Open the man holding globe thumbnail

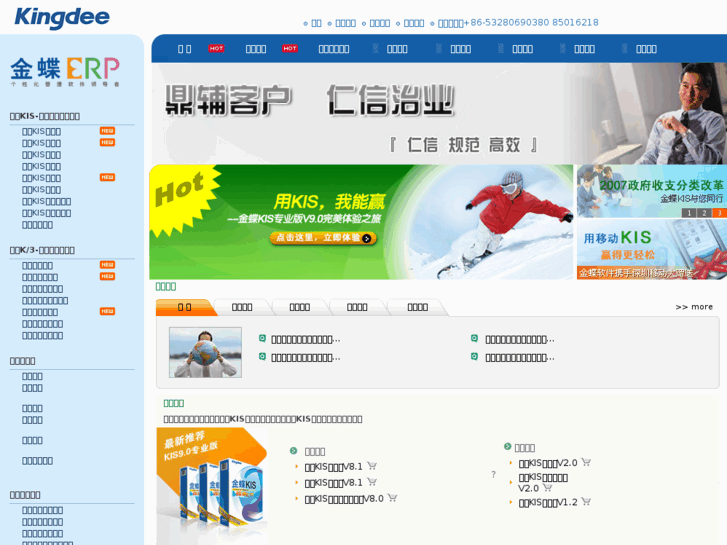coord(205,353)
